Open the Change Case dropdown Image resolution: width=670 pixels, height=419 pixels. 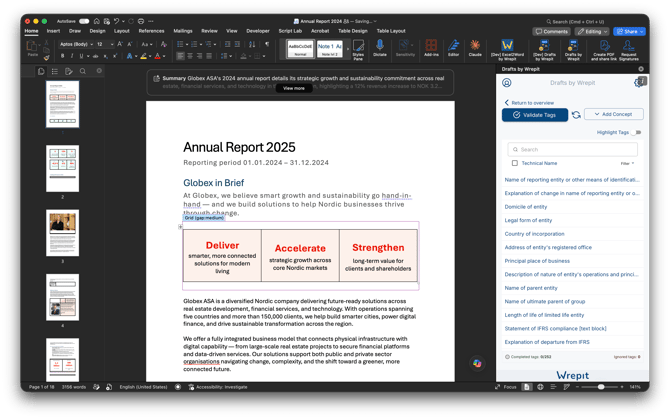click(x=147, y=44)
